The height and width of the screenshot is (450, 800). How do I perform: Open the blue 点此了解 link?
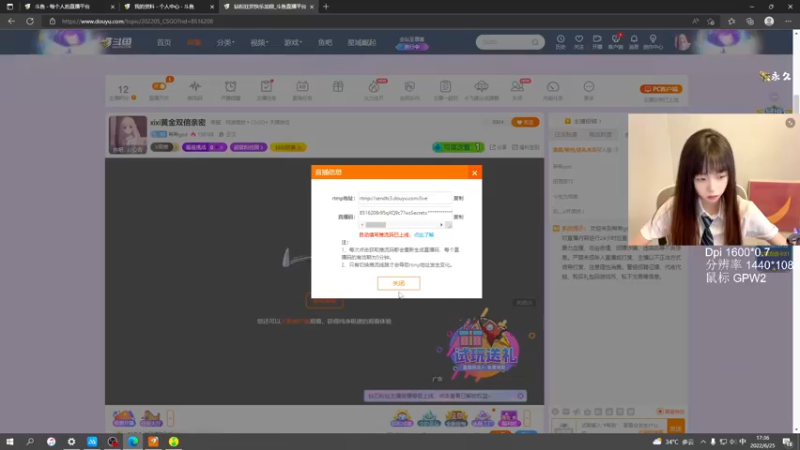[x=423, y=235]
